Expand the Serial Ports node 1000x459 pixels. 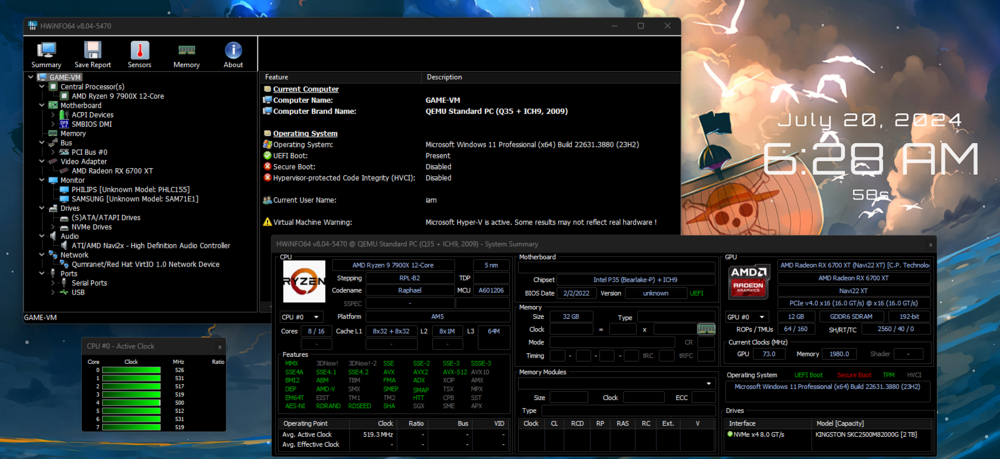(53, 283)
